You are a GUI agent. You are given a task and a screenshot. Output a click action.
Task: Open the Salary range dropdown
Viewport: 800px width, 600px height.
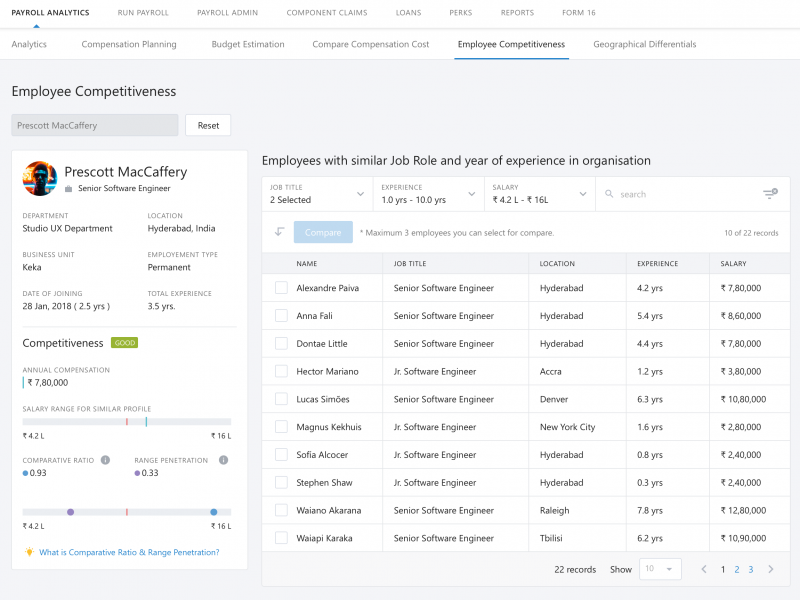(540, 194)
